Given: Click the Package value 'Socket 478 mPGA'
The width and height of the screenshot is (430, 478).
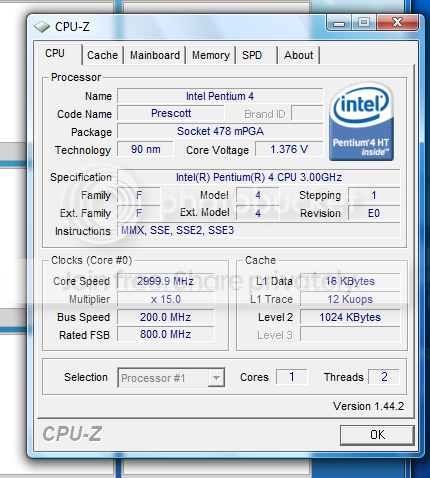Looking at the screenshot, I should (220, 131).
